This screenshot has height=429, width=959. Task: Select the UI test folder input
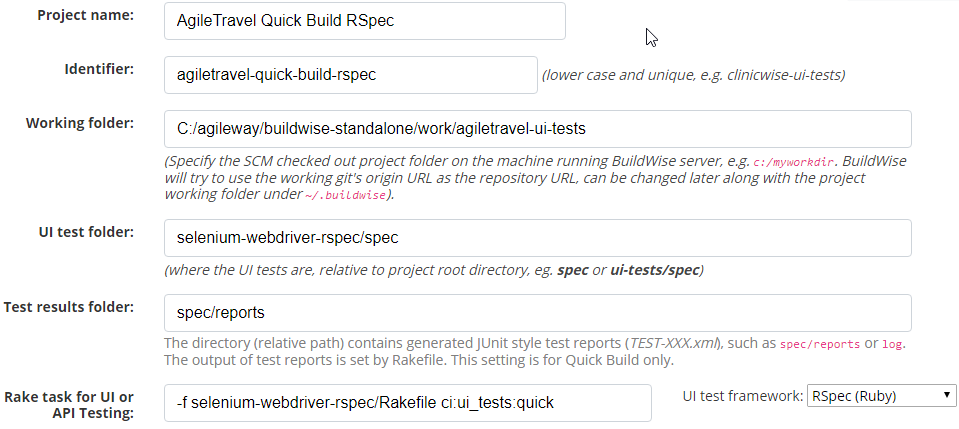(x=538, y=237)
